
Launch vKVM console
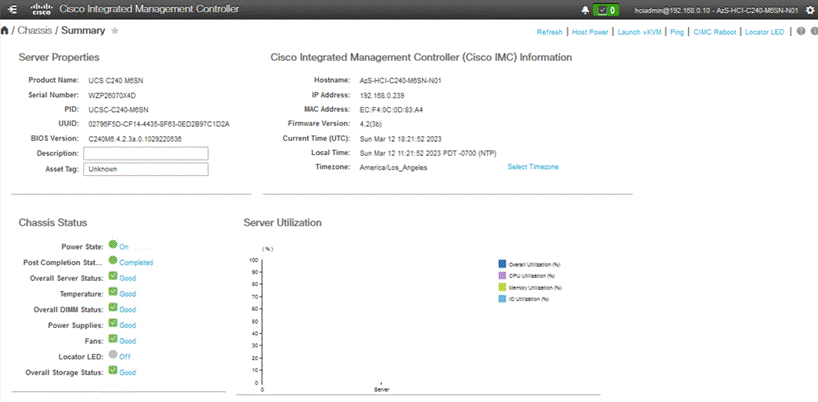[x=639, y=32]
